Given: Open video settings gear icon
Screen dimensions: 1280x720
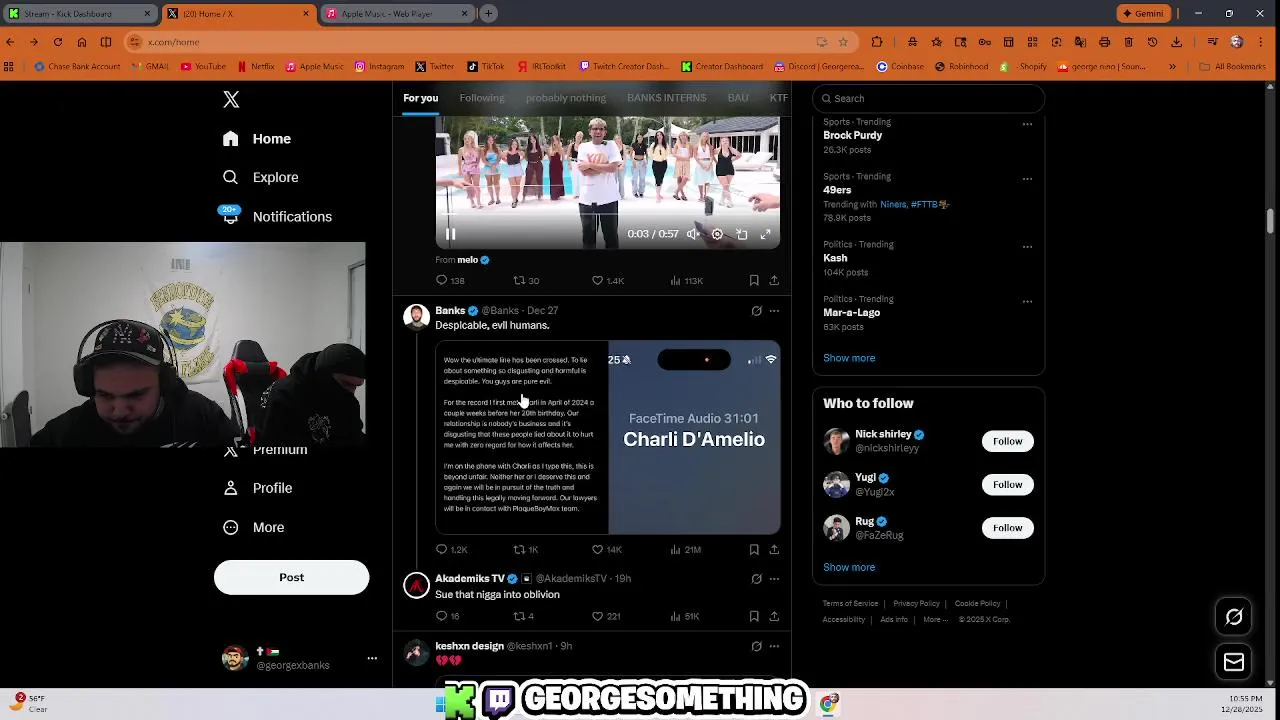Looking at the screenshot, I should pos(717,234).
